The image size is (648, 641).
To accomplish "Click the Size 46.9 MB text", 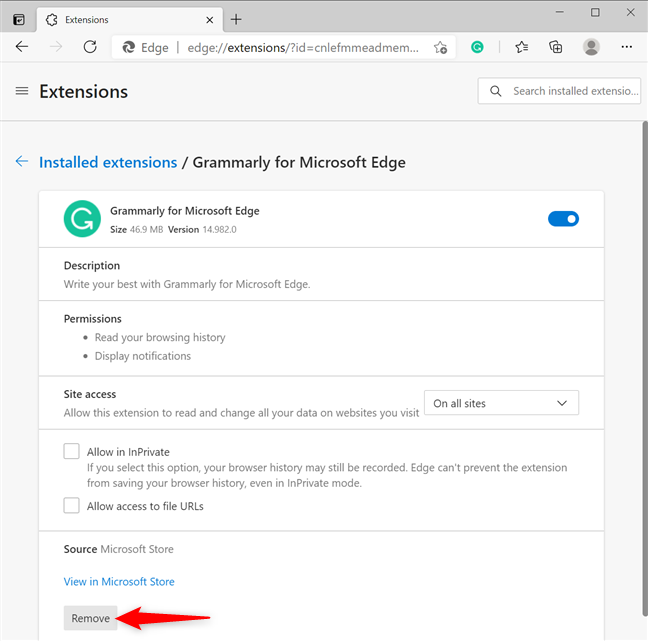I will point(136,229).
